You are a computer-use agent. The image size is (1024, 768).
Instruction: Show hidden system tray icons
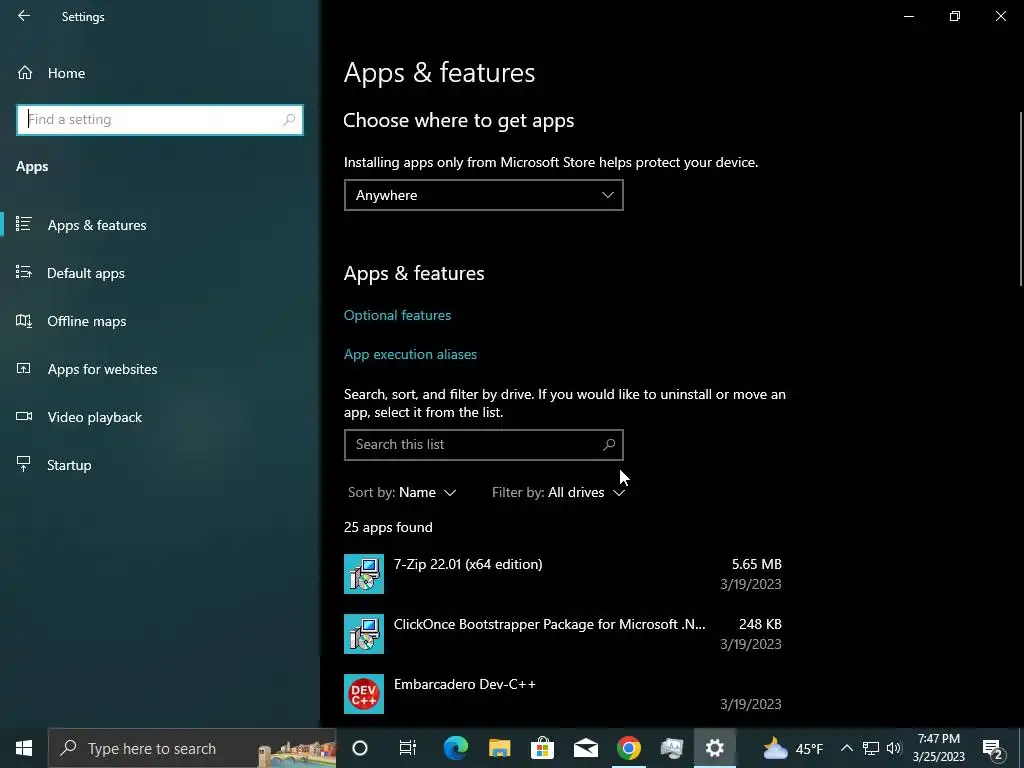pos(846,748)
